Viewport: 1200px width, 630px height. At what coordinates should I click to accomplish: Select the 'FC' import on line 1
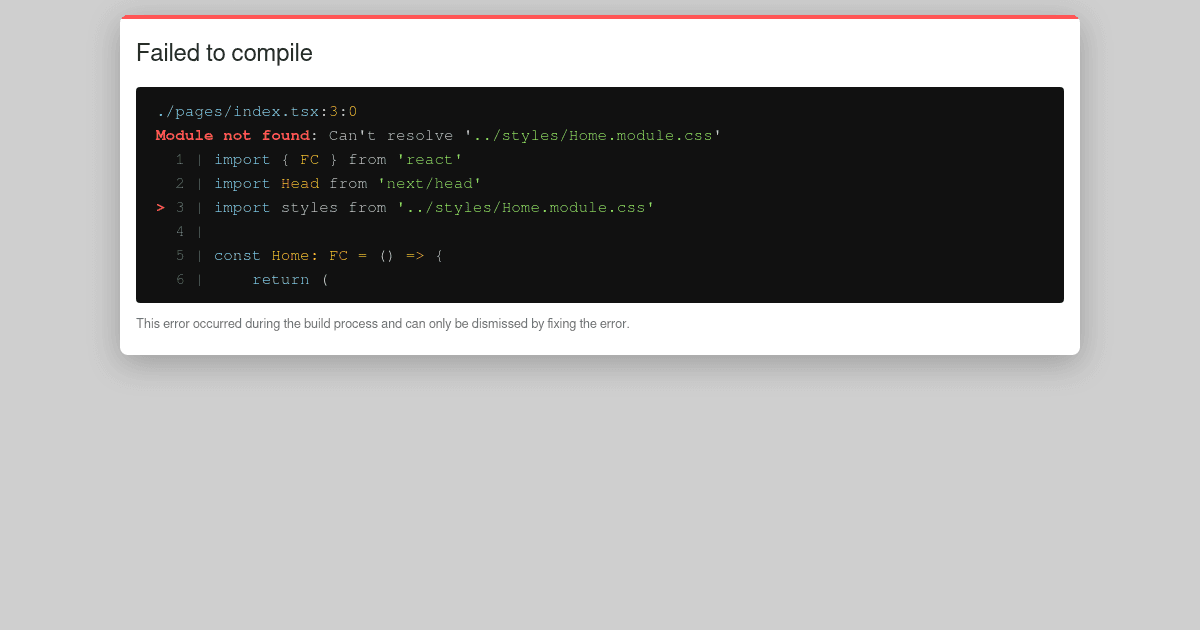(x=309, y=159)
